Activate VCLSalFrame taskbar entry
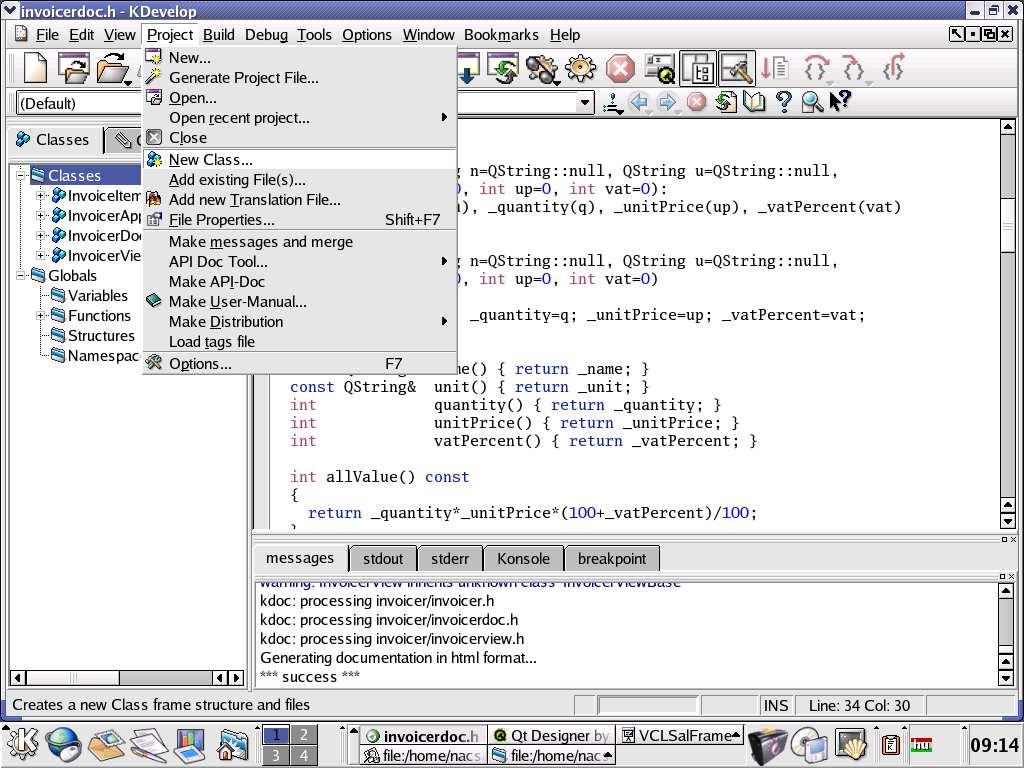Image resolution: width=1024 pixels, height=768 pixels. 679,735
